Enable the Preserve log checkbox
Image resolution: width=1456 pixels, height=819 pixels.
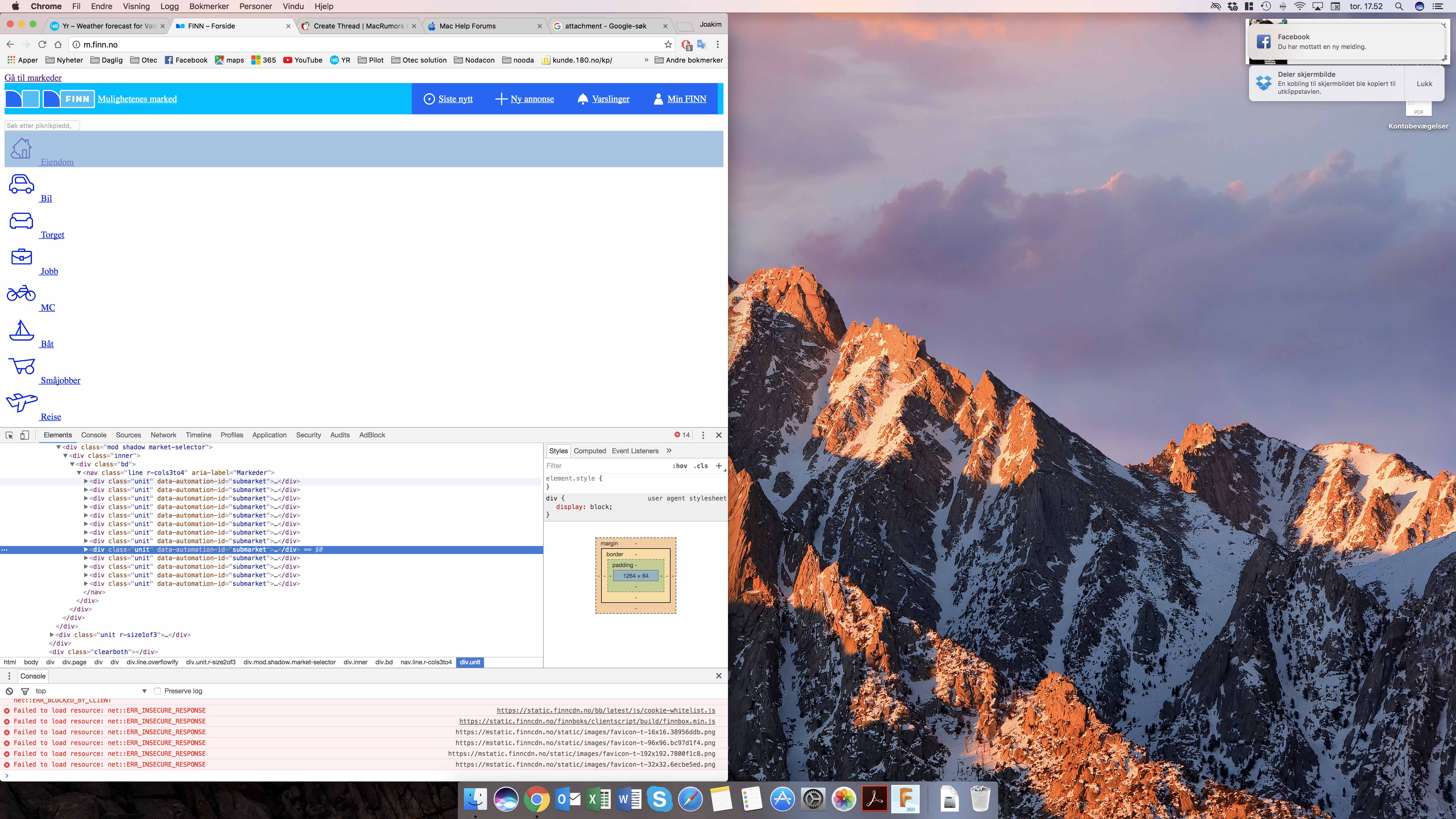click(158, 691)
